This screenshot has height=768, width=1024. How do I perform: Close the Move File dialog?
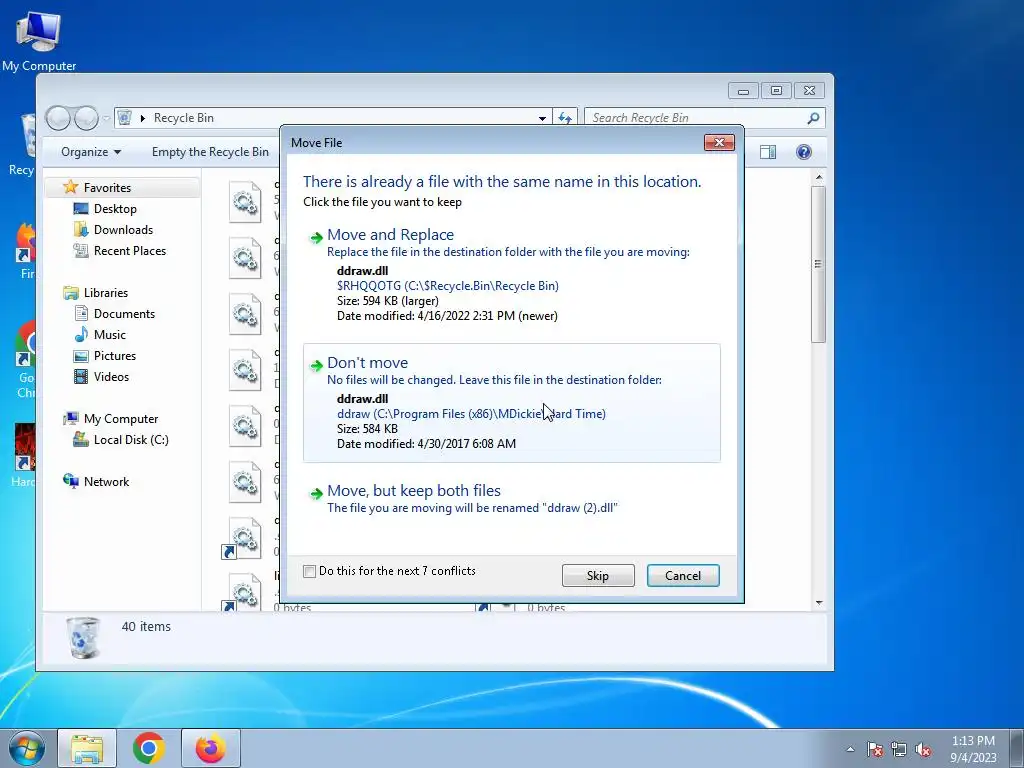pos(719,142)
